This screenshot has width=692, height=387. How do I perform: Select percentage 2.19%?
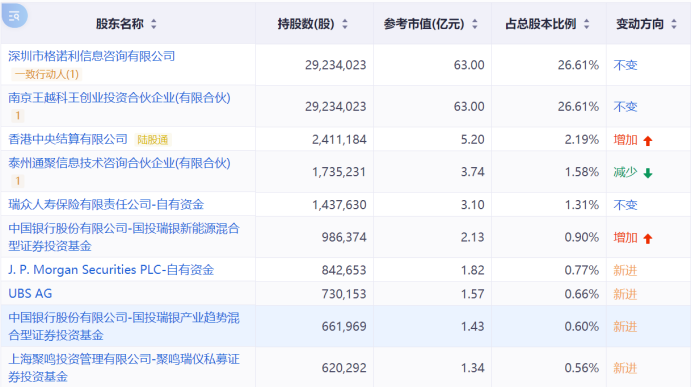click(x=582, y=139)
